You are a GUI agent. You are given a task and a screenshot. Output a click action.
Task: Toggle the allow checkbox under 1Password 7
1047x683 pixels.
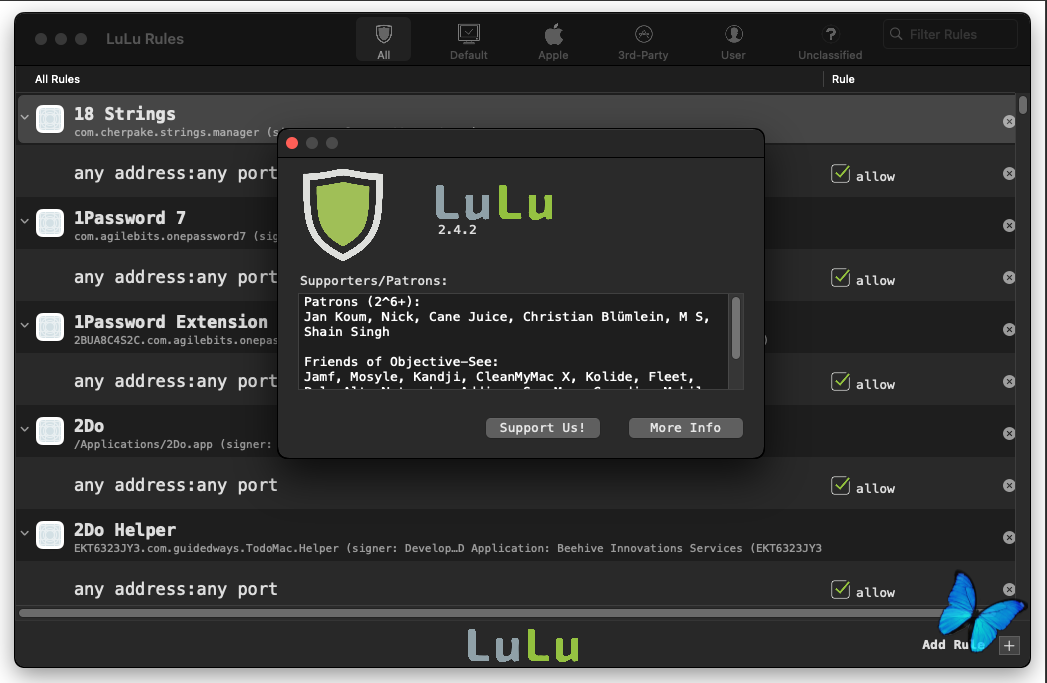[x=840, y=278]
